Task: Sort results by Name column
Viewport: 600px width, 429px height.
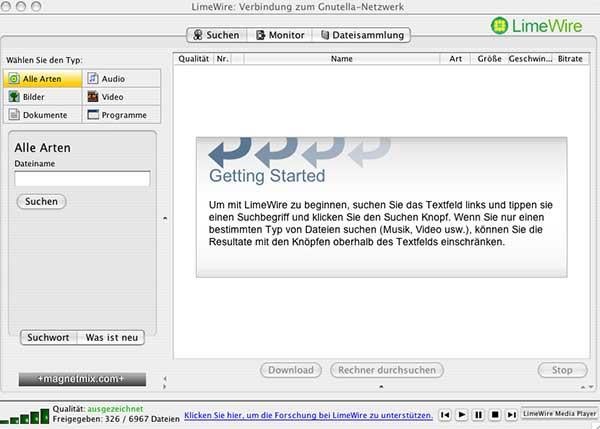Action: pos(342,59)
